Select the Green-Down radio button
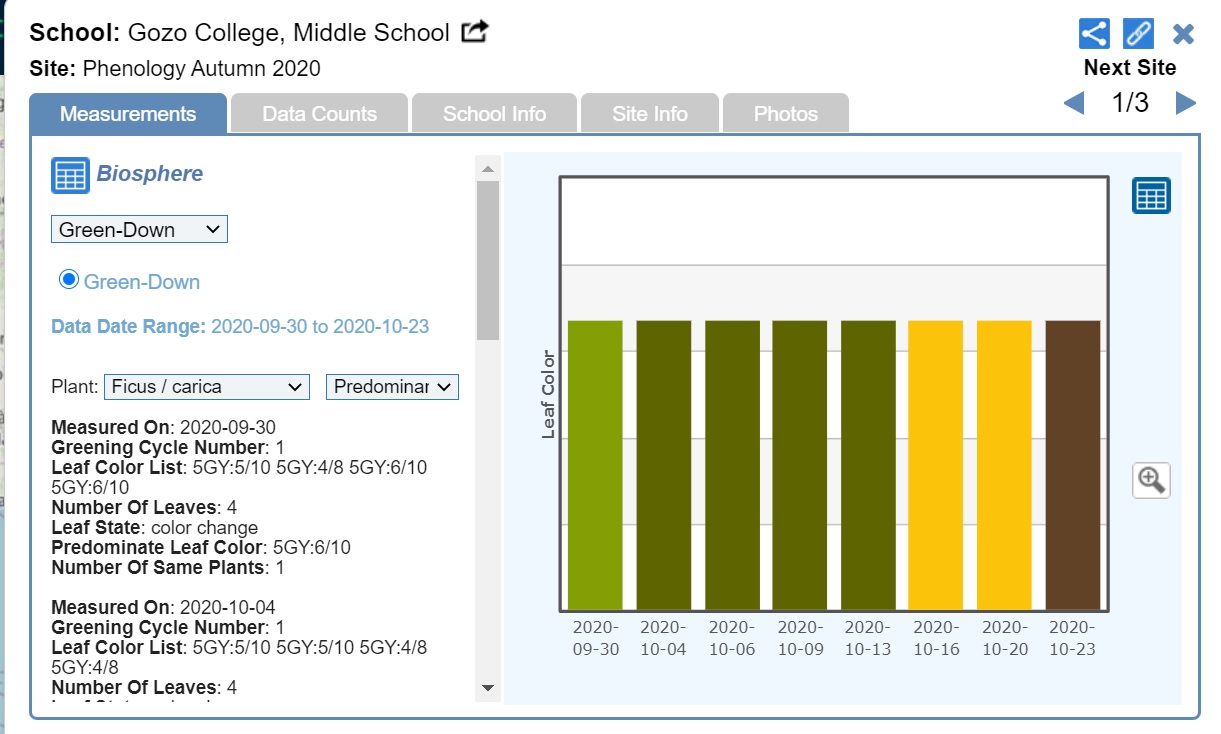 [x=69, y=280]
